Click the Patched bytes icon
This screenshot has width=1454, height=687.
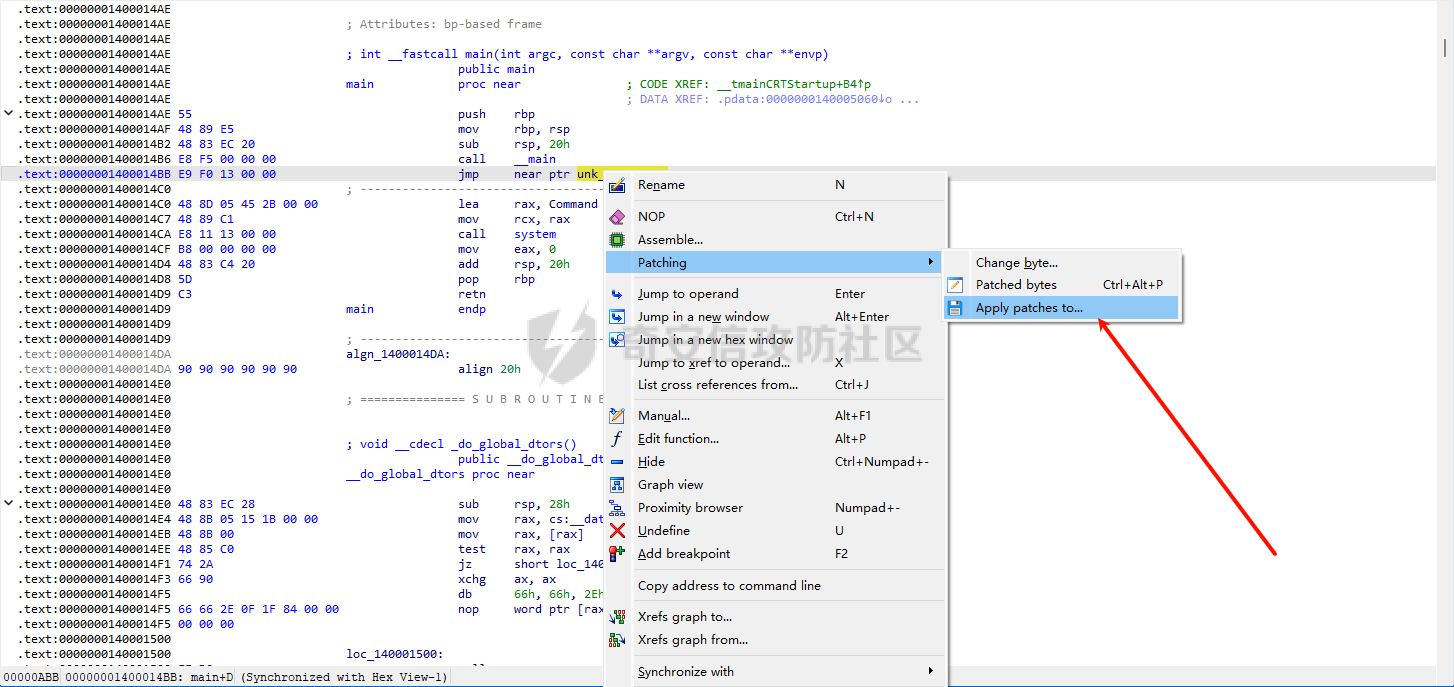tap(955, 285)
